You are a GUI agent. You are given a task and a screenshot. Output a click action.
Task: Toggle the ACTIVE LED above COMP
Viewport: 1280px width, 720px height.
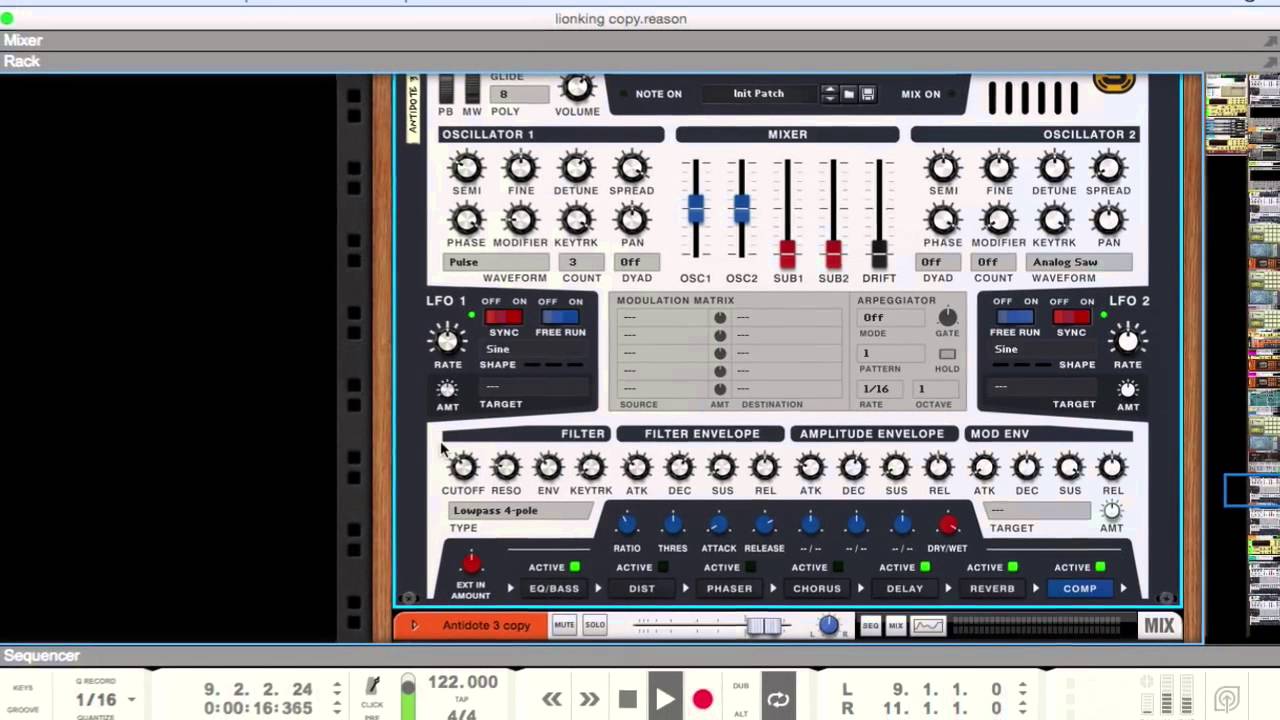1101,567
